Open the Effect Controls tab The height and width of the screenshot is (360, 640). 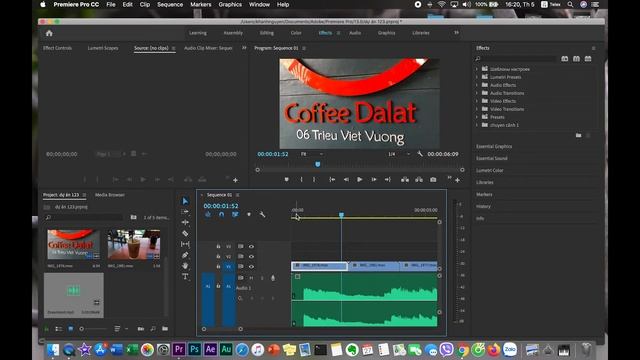pyautogui.click(x=57, y=48)
